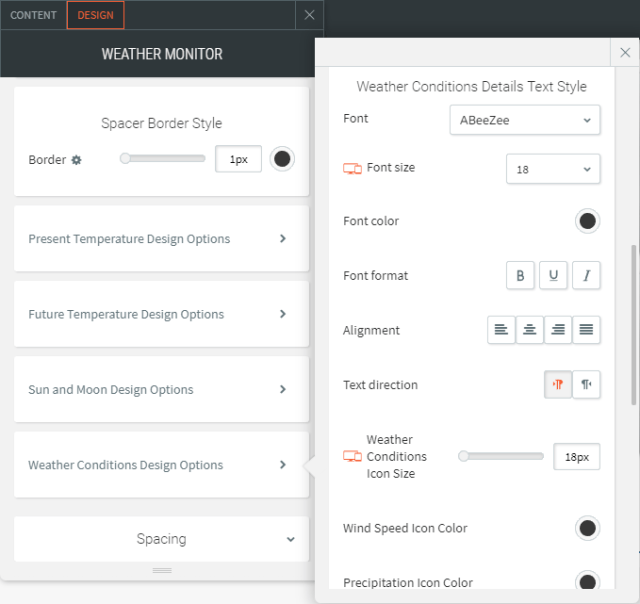Click the Weather Conditions Icon Size input field

[x=577, y=457]
